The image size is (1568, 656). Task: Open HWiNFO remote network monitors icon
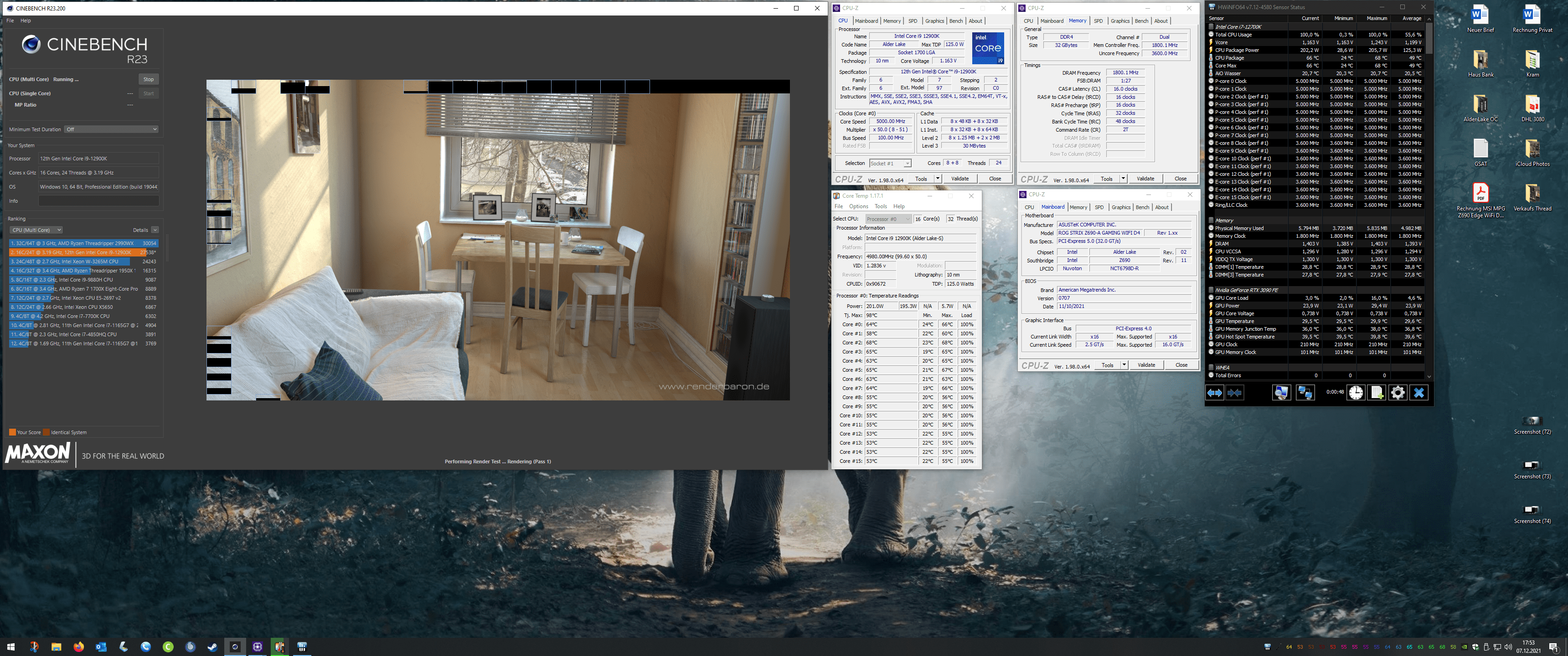click(1305, 393)
